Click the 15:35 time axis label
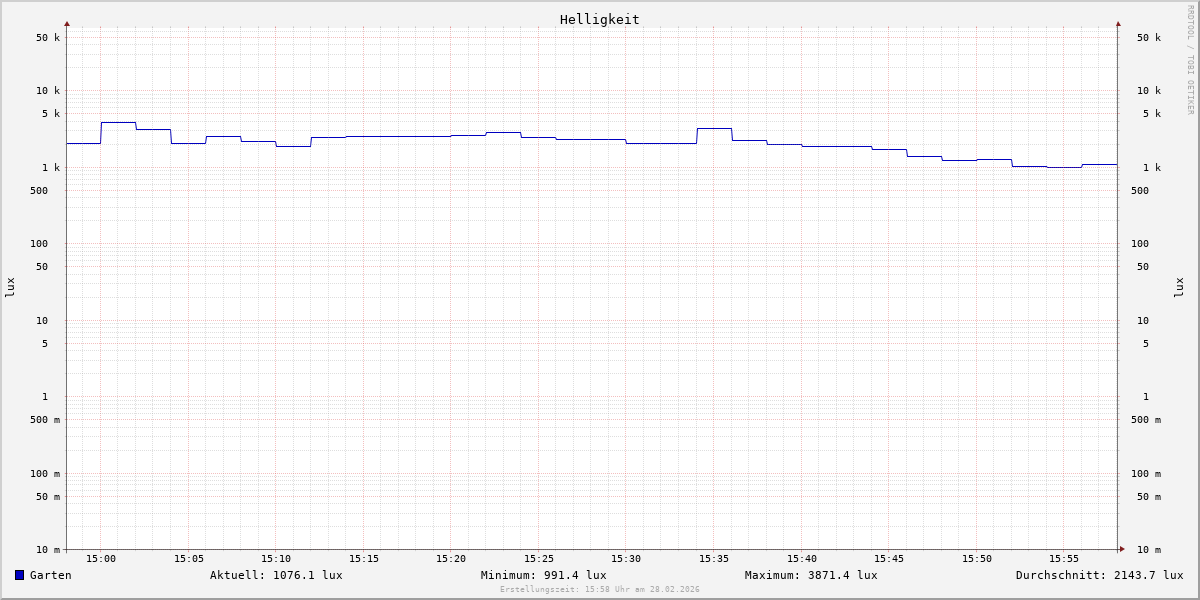Screen dimensions: 1200x600 point(714,559)
